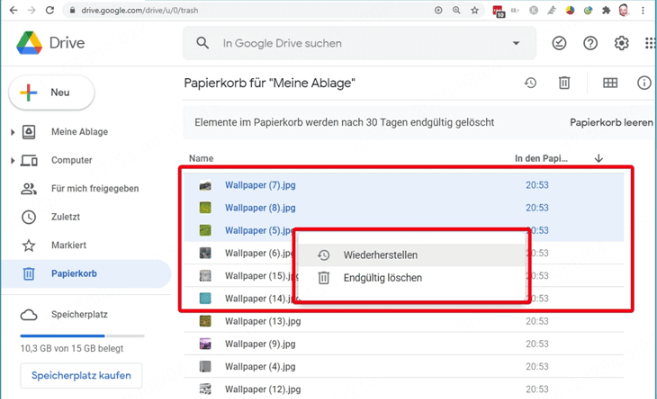Open Für mich freigegeben
The height and width of the screenshot is (399, 657).
[x=95, y=189]
